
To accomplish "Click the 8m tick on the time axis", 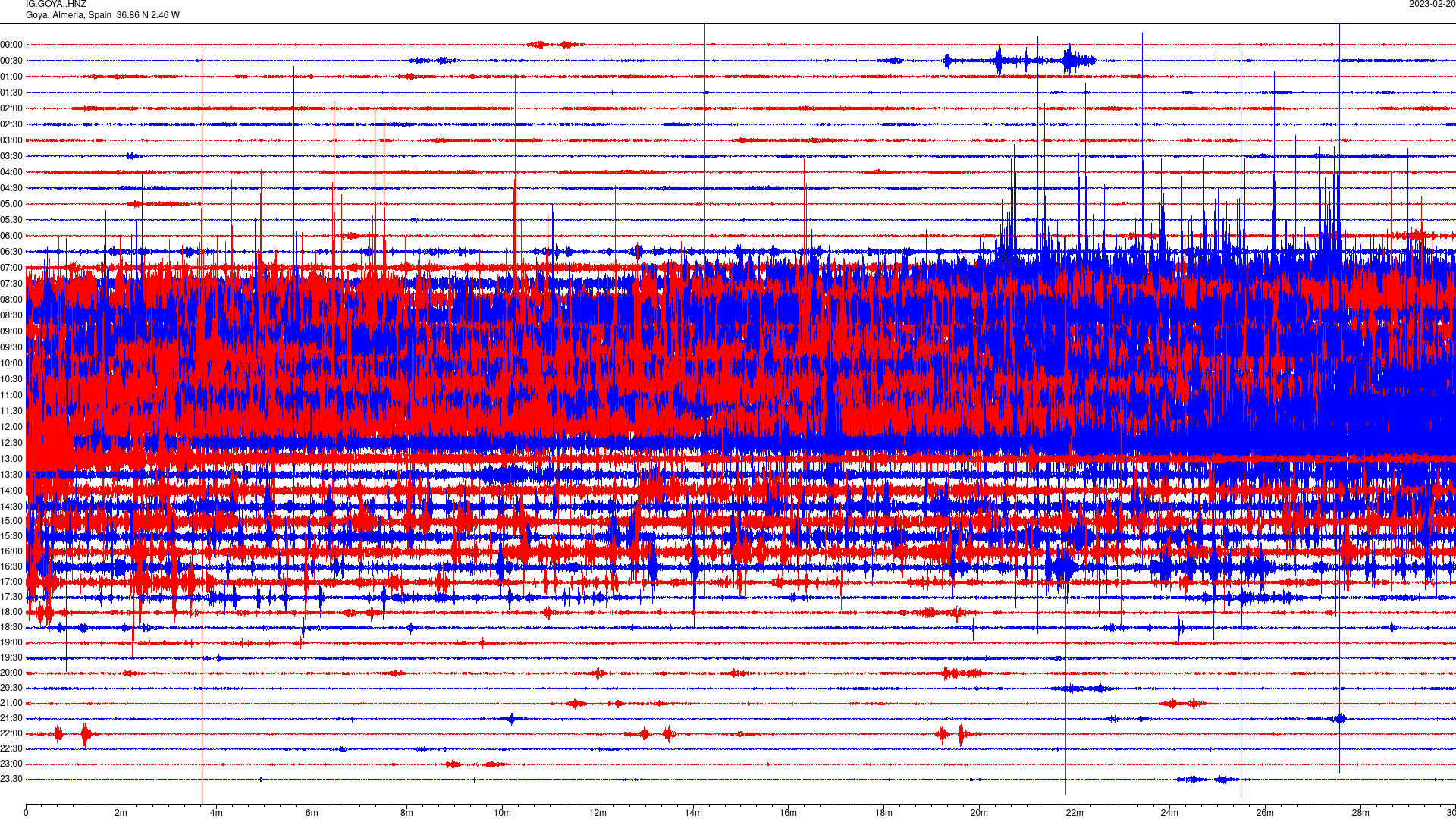I will tap(407, 813).
